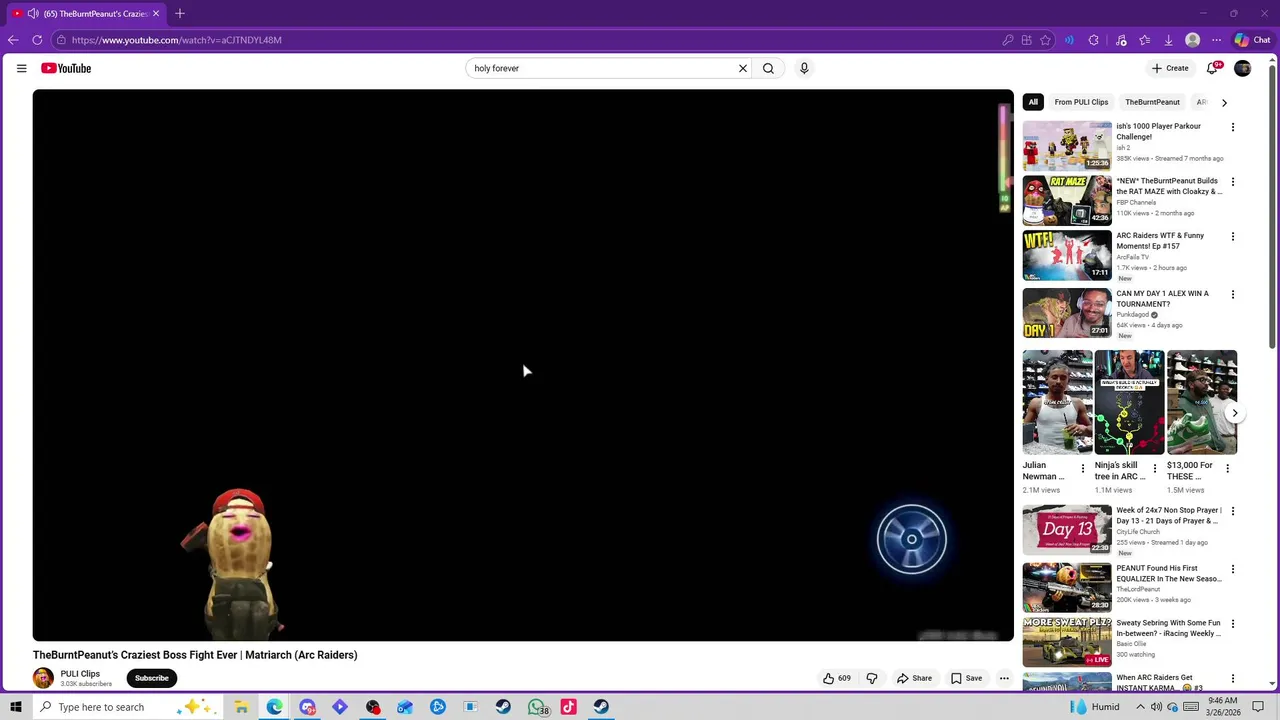Open PULI Clips channel name link
1280x720 pixels.
80,674
